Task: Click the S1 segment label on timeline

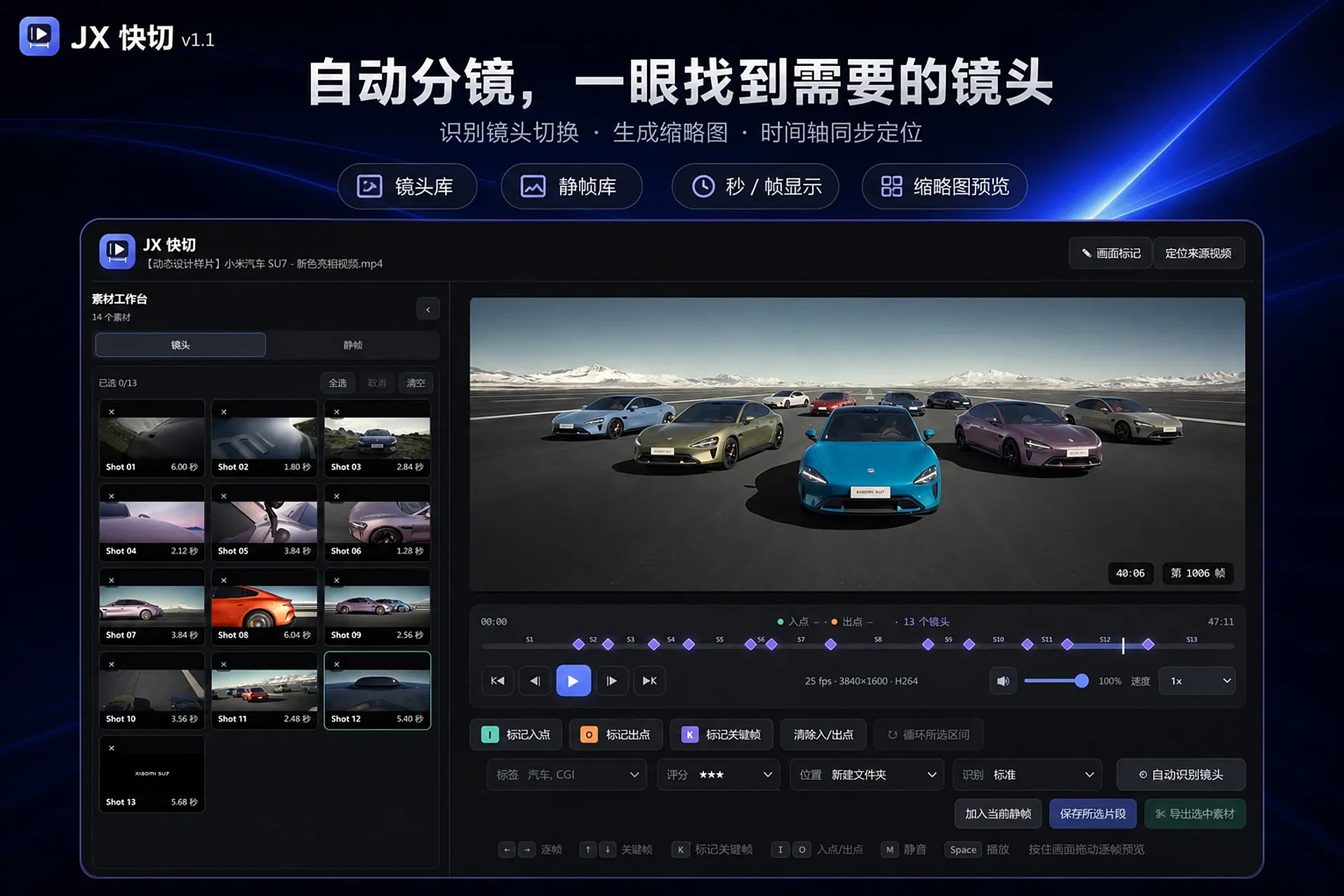Action: coord(529,640)
